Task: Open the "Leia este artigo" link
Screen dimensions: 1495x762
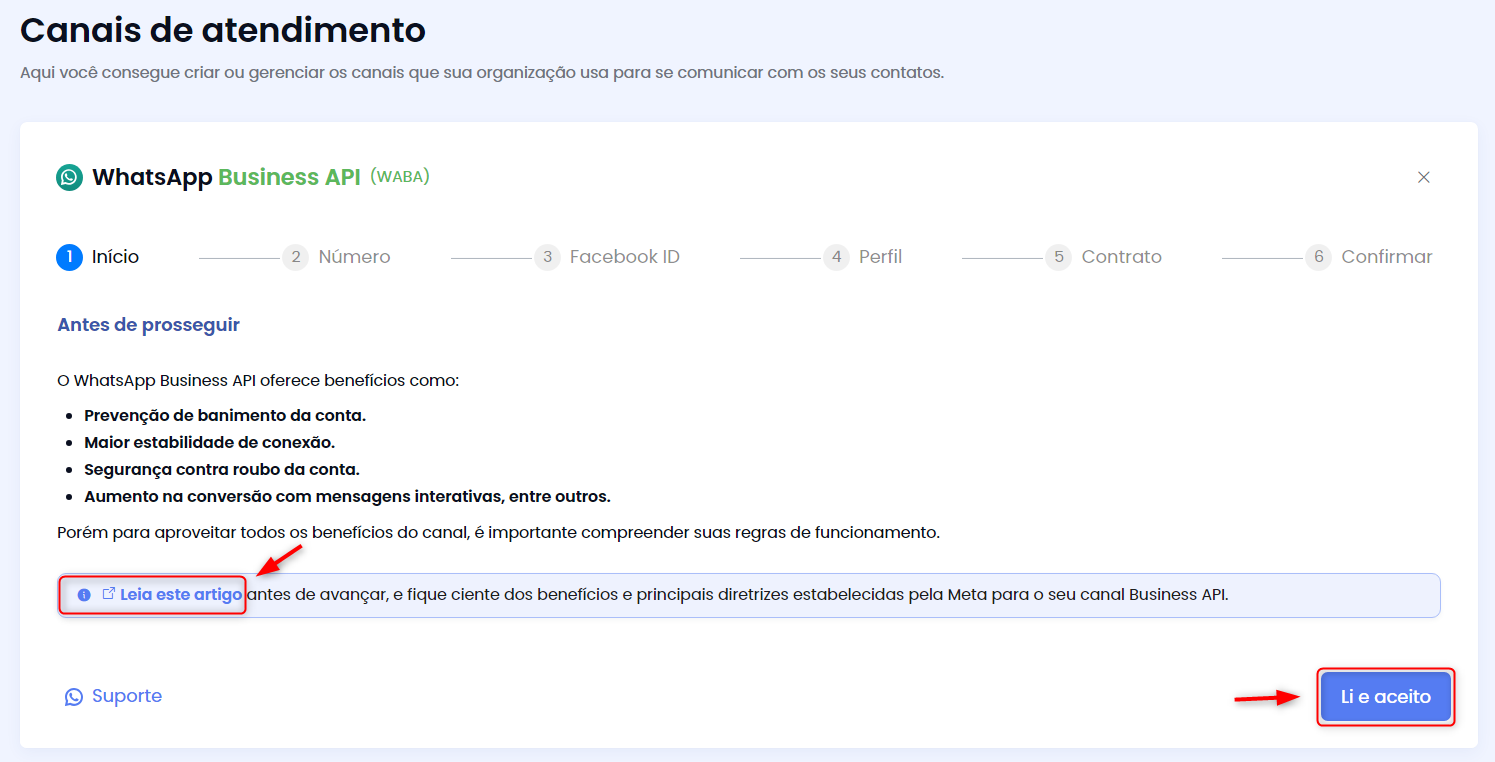Action: [181, 595]
